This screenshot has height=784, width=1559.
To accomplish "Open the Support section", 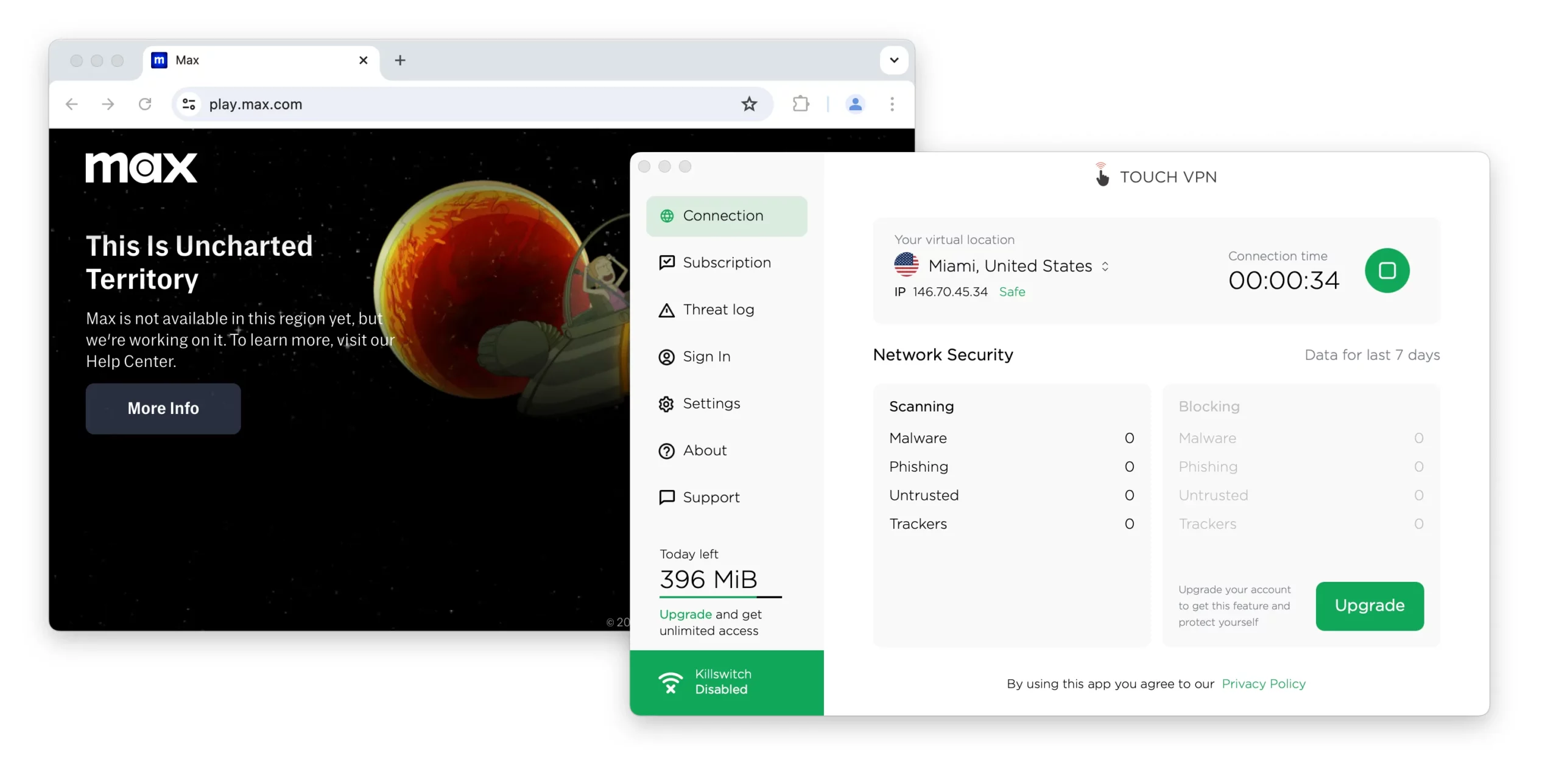I will tap(711, 497).
